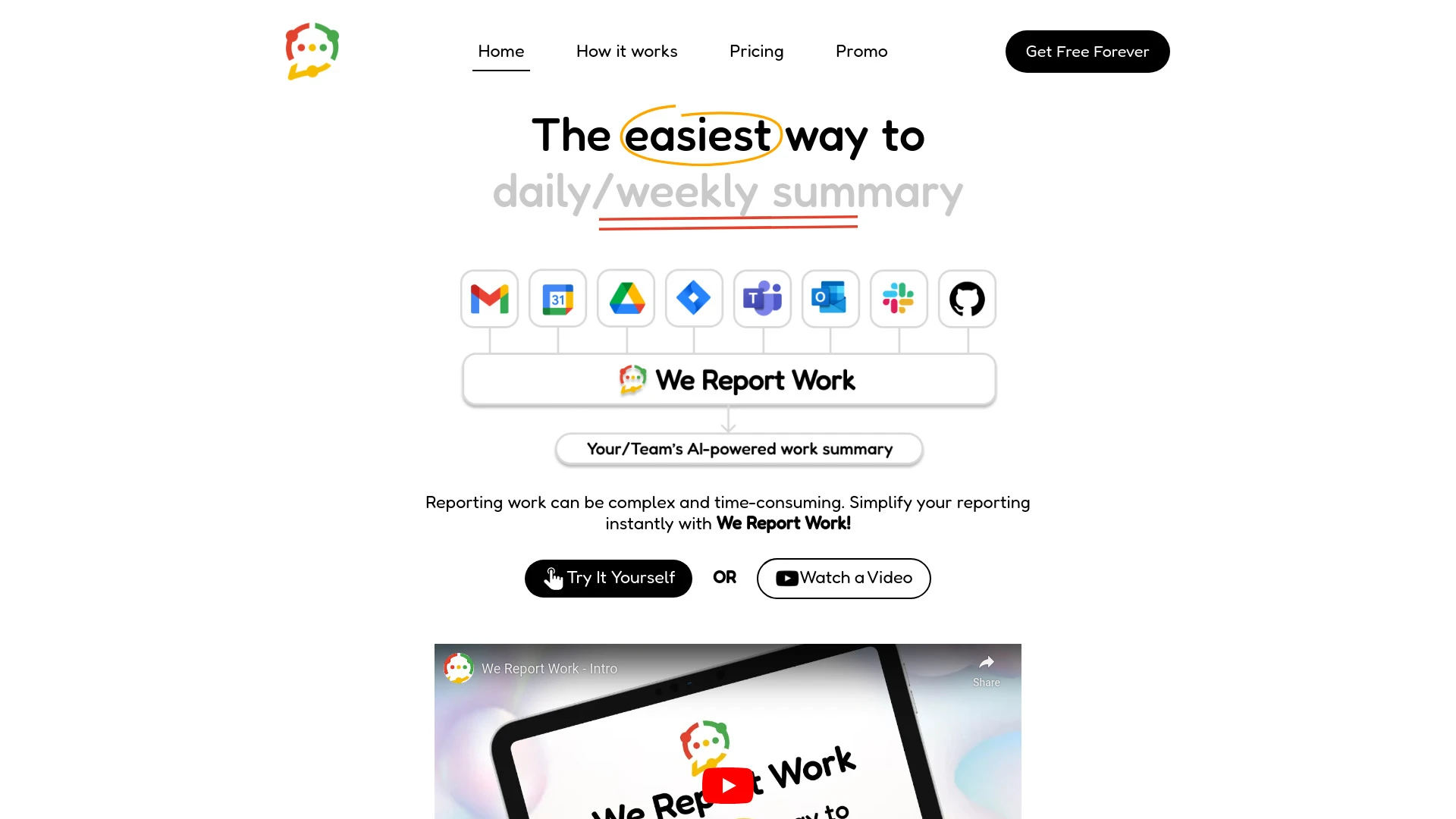Click the Google Drive icon
The height and width of the screenshot is (819, 1456).
click(626, 298)
